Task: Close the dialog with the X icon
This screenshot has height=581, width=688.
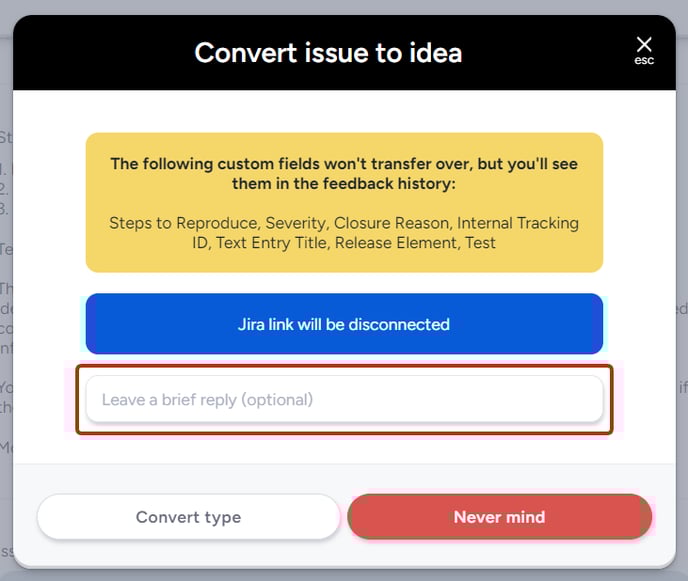Action: [x=644, y=44]
